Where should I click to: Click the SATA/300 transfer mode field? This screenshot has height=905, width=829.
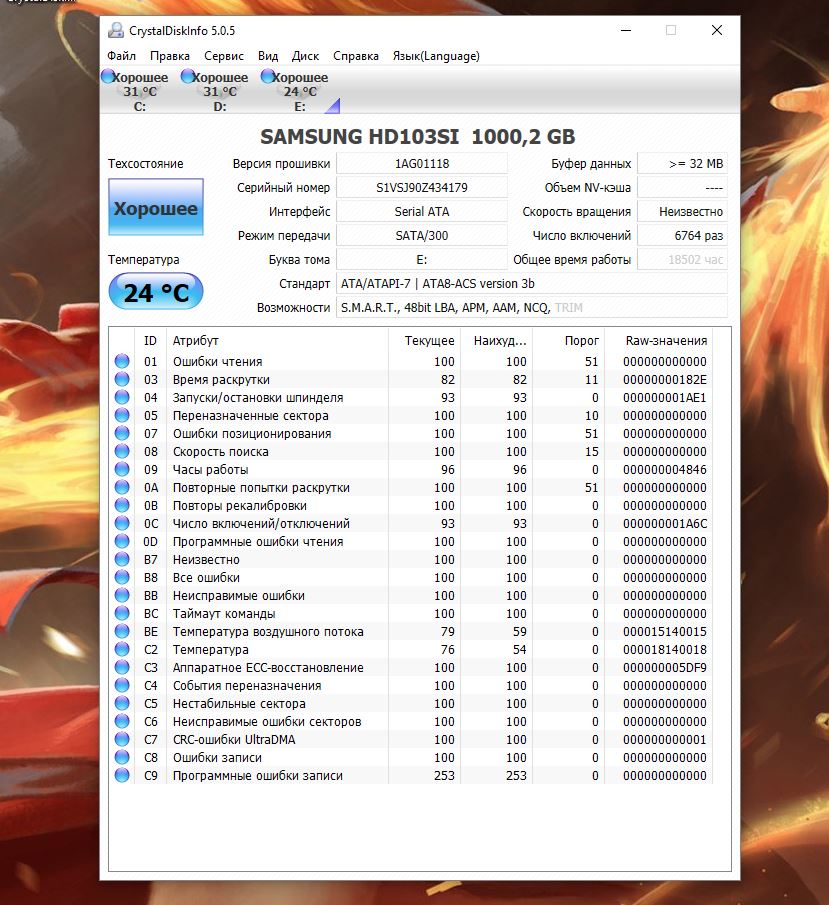[422, 235]
